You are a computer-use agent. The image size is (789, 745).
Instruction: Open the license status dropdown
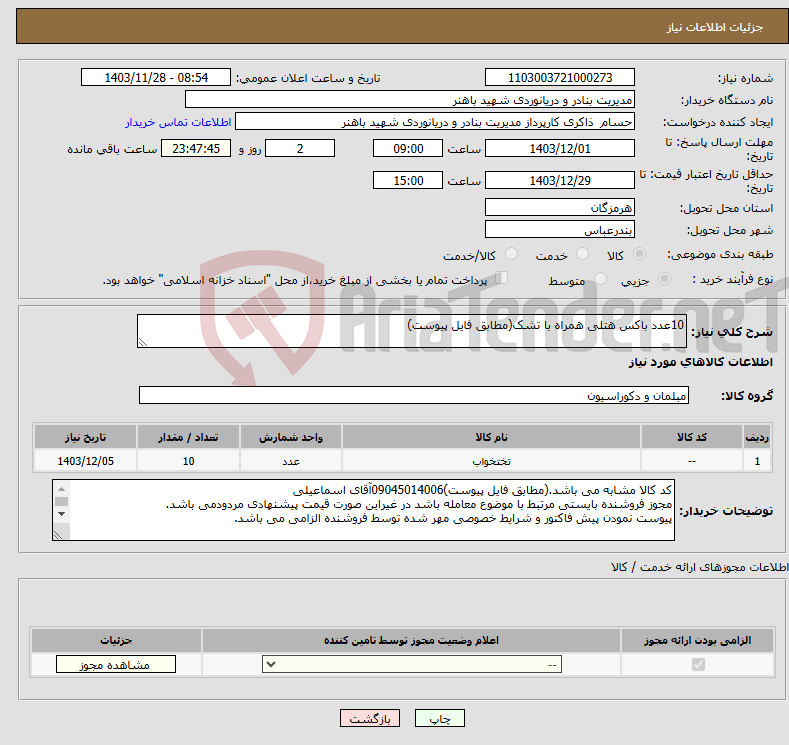tap(412, 665)
